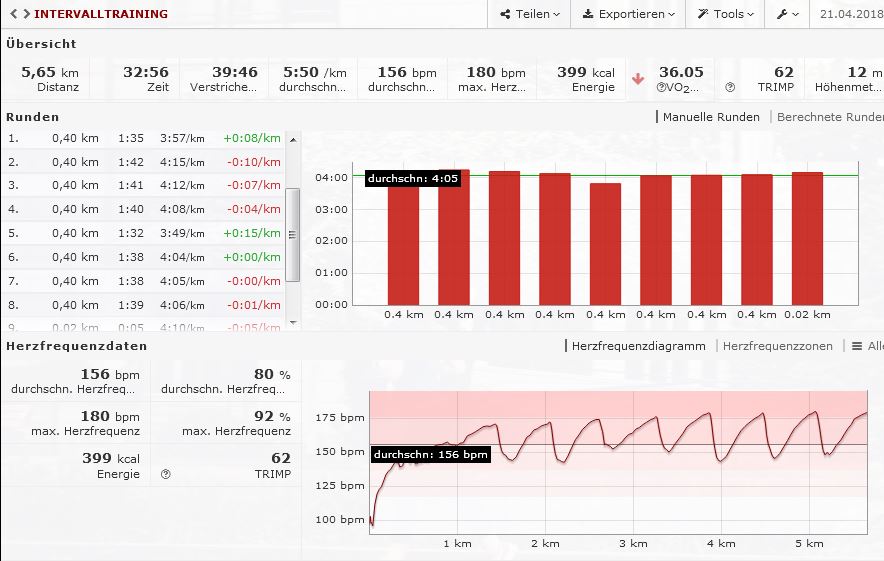
Task: Switch to Berechnete Runden tab
Action: (829, 117)
